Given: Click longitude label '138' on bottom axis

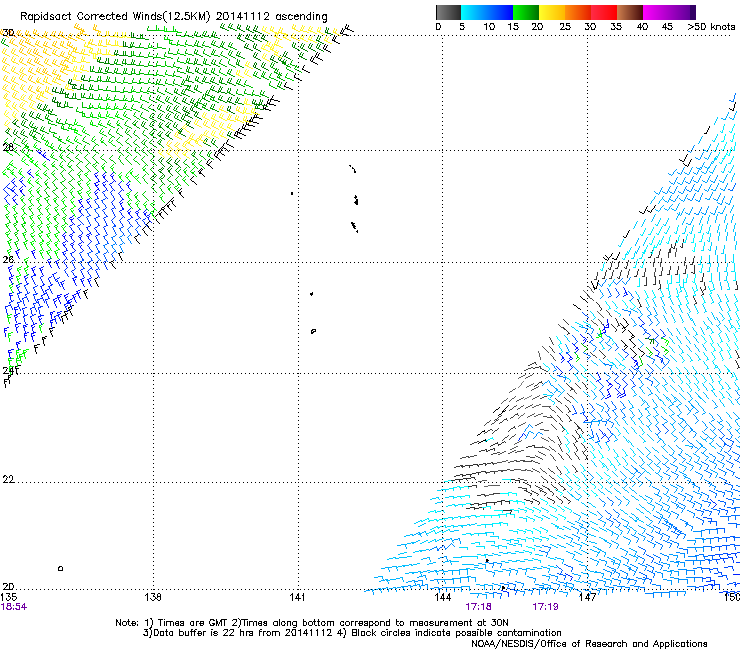Looking at the screenshot, I should click(152, 597).
